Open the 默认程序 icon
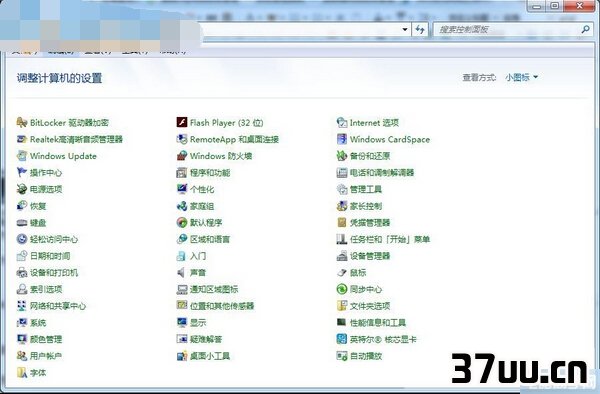600x394 pixels. pyautogui.click(x=182, y=222)
